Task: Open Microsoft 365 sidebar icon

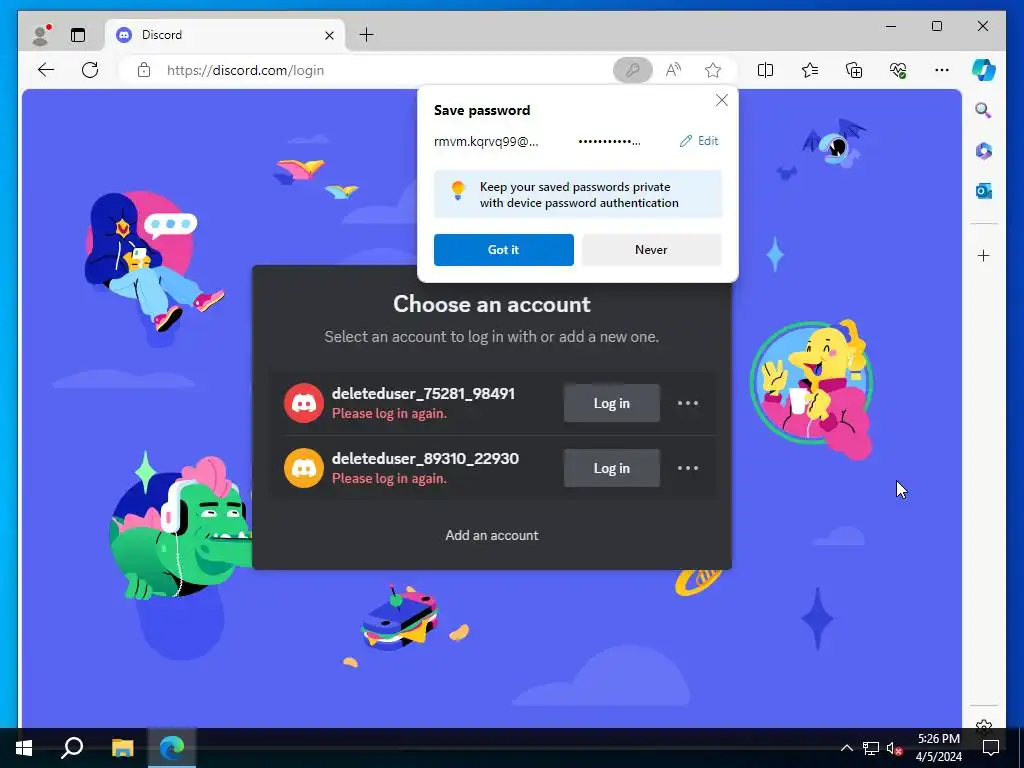Action: point(984,151)
